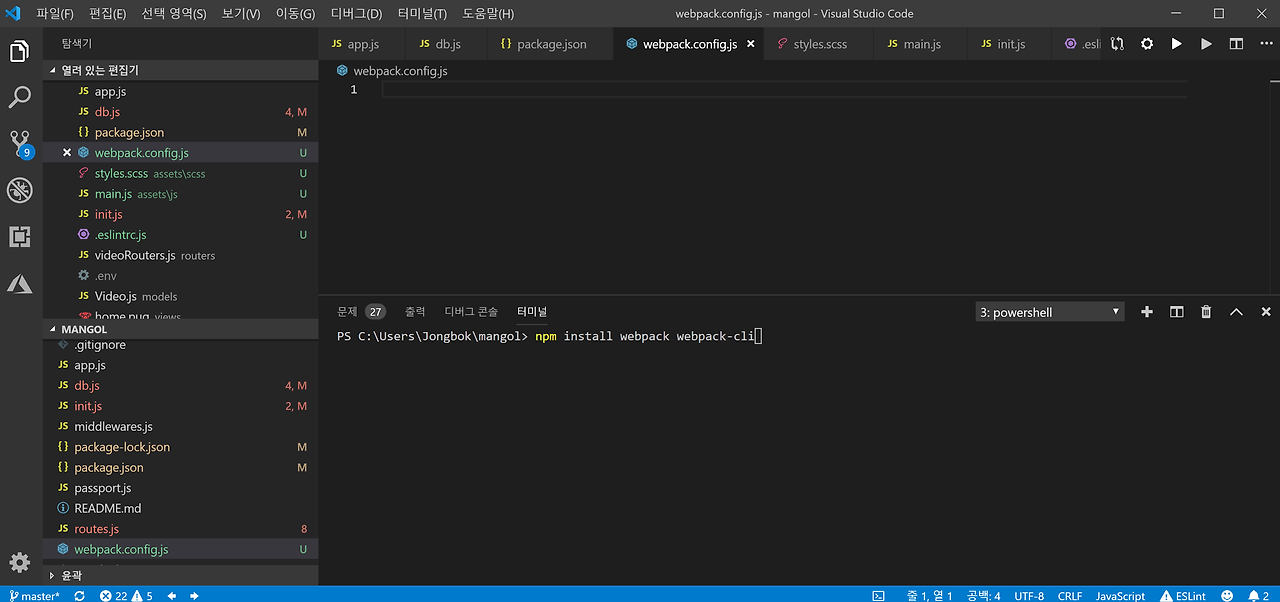Switch to the styles.scss editor tab

(820, 44)
